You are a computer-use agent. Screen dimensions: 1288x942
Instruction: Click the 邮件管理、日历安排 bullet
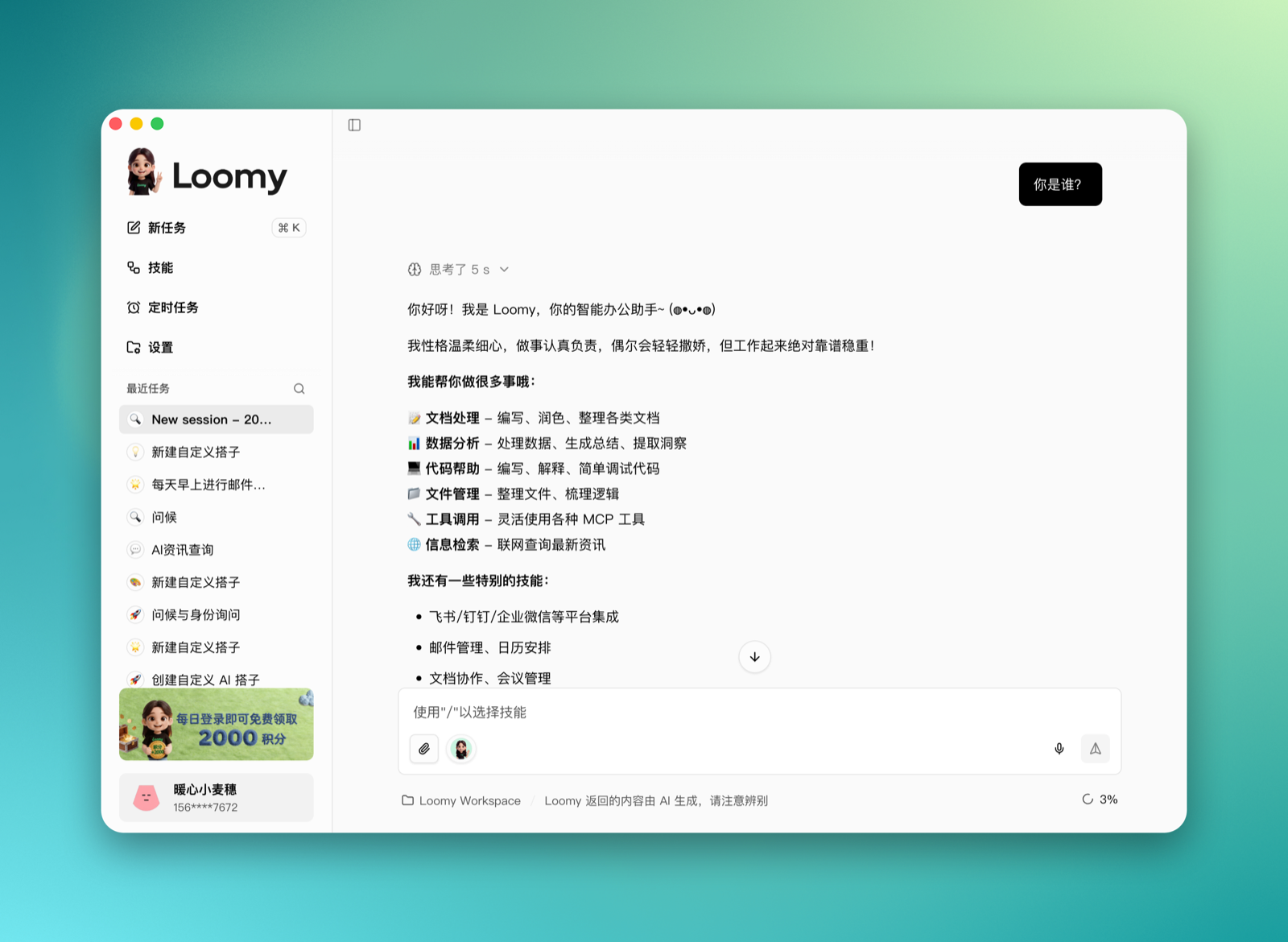(490, 647)
